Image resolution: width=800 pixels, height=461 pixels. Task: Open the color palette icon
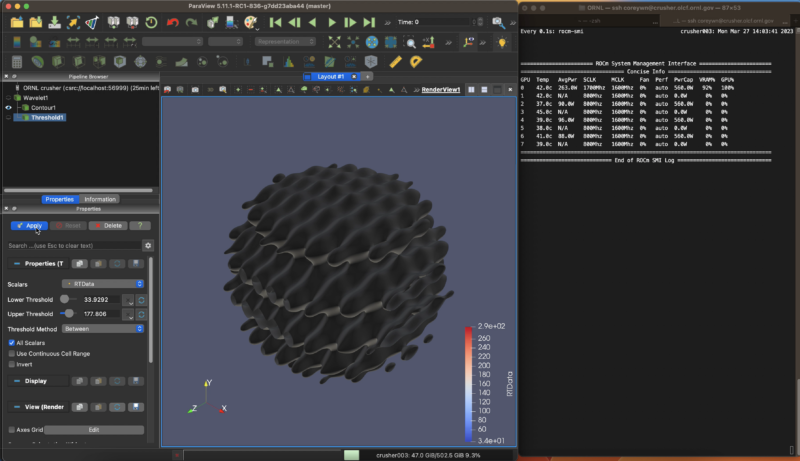click(251, 21)
